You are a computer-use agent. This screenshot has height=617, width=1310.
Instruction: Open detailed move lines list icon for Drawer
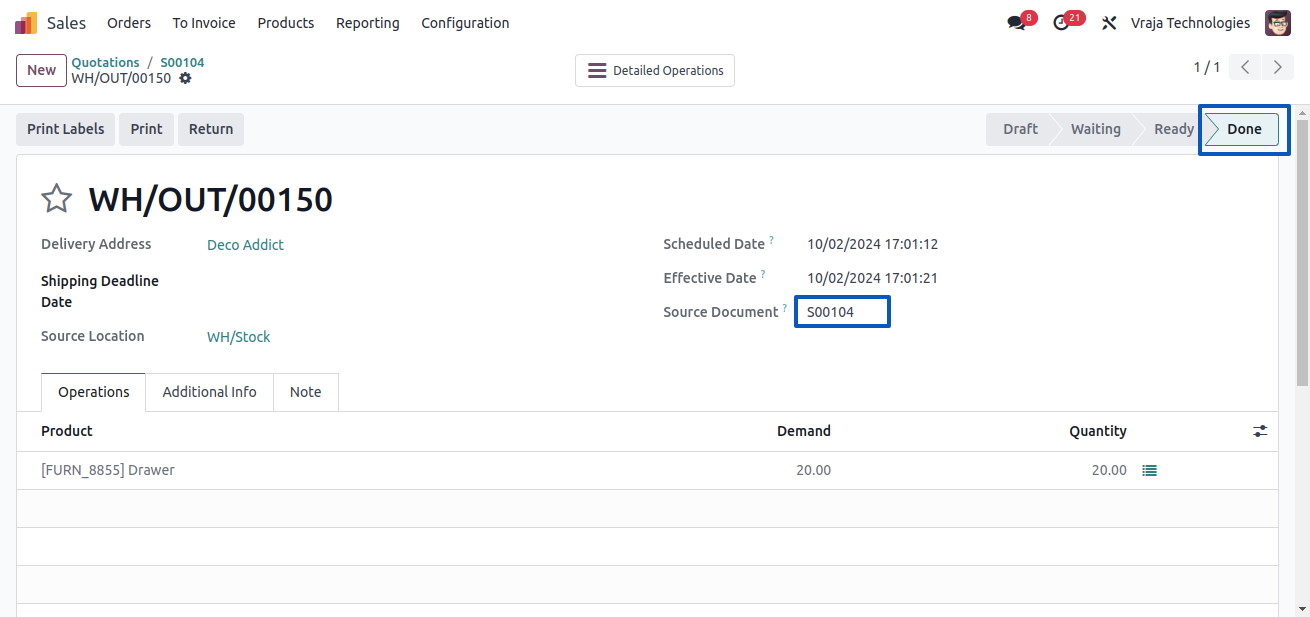1150,470
